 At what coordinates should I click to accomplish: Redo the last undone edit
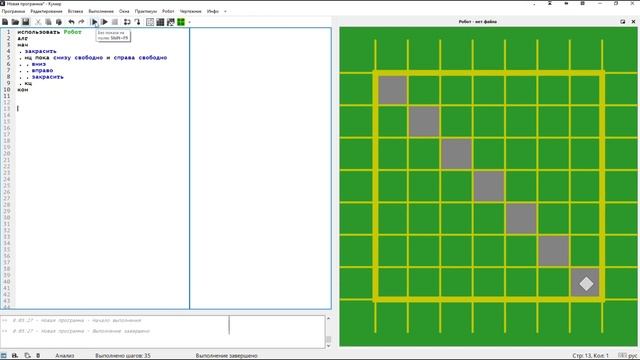(x=81, y=22)
